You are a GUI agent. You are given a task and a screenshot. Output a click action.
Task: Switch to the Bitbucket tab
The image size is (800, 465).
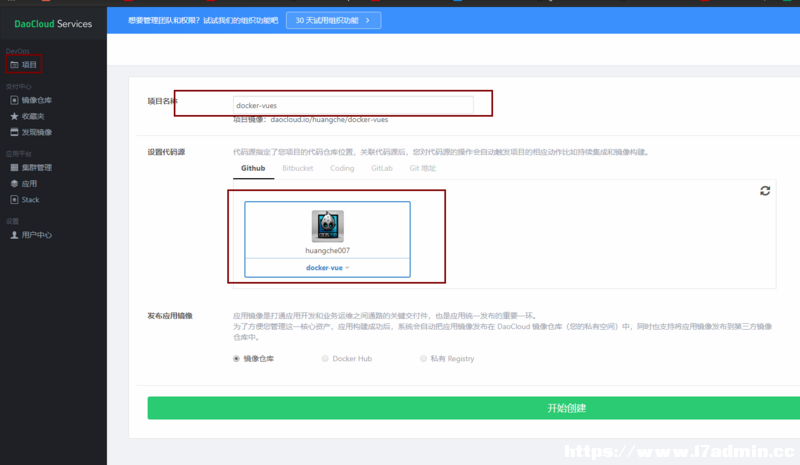pyautogui.click(x=297, y=168)
